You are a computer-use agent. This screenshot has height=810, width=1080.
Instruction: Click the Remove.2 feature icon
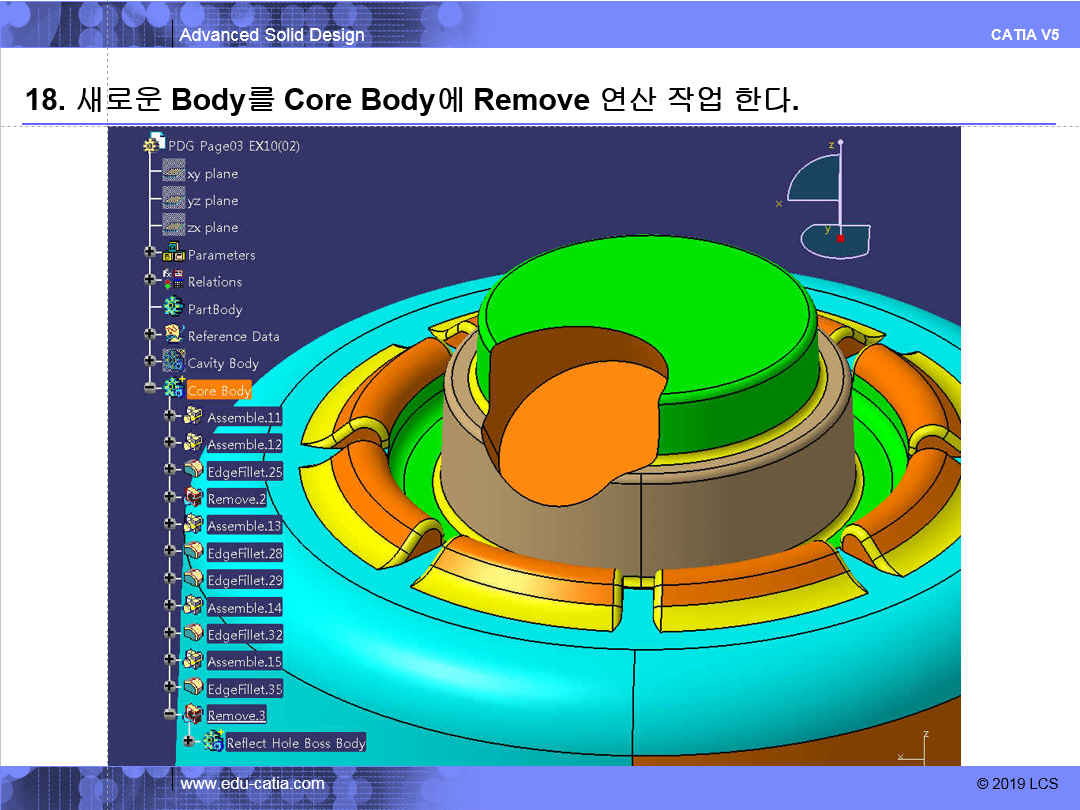pyautogui.click(x=193, y=498)
